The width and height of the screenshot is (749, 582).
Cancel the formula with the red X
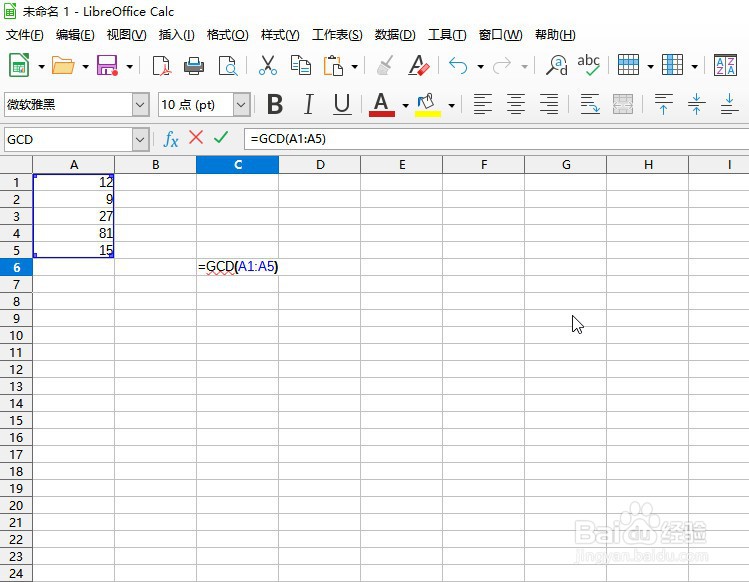tap(196, 138)
